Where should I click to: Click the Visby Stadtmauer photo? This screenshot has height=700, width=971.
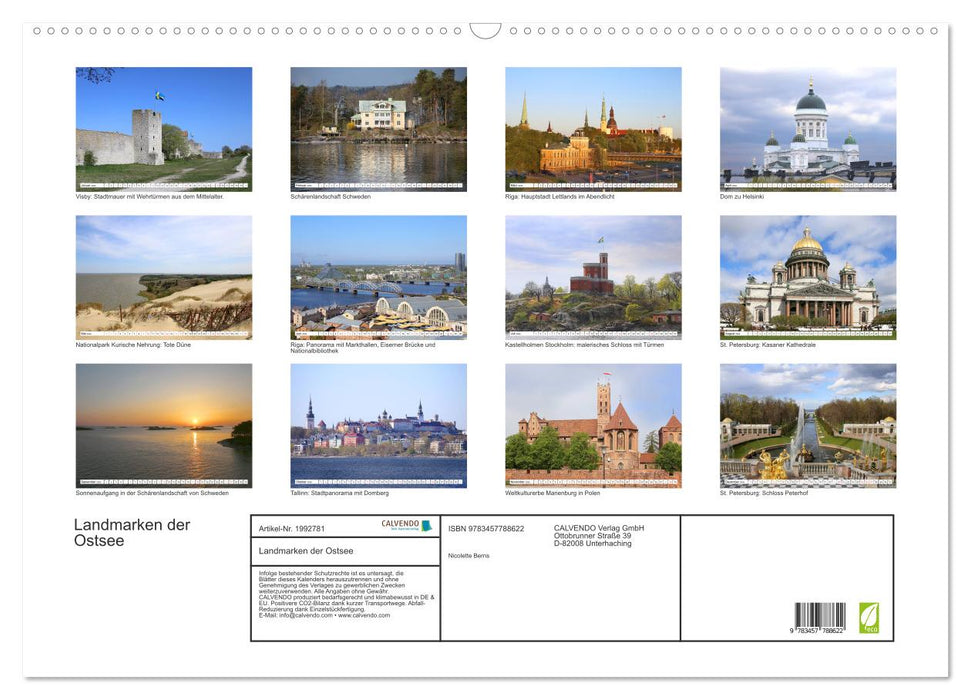click(x=164, y=128)
